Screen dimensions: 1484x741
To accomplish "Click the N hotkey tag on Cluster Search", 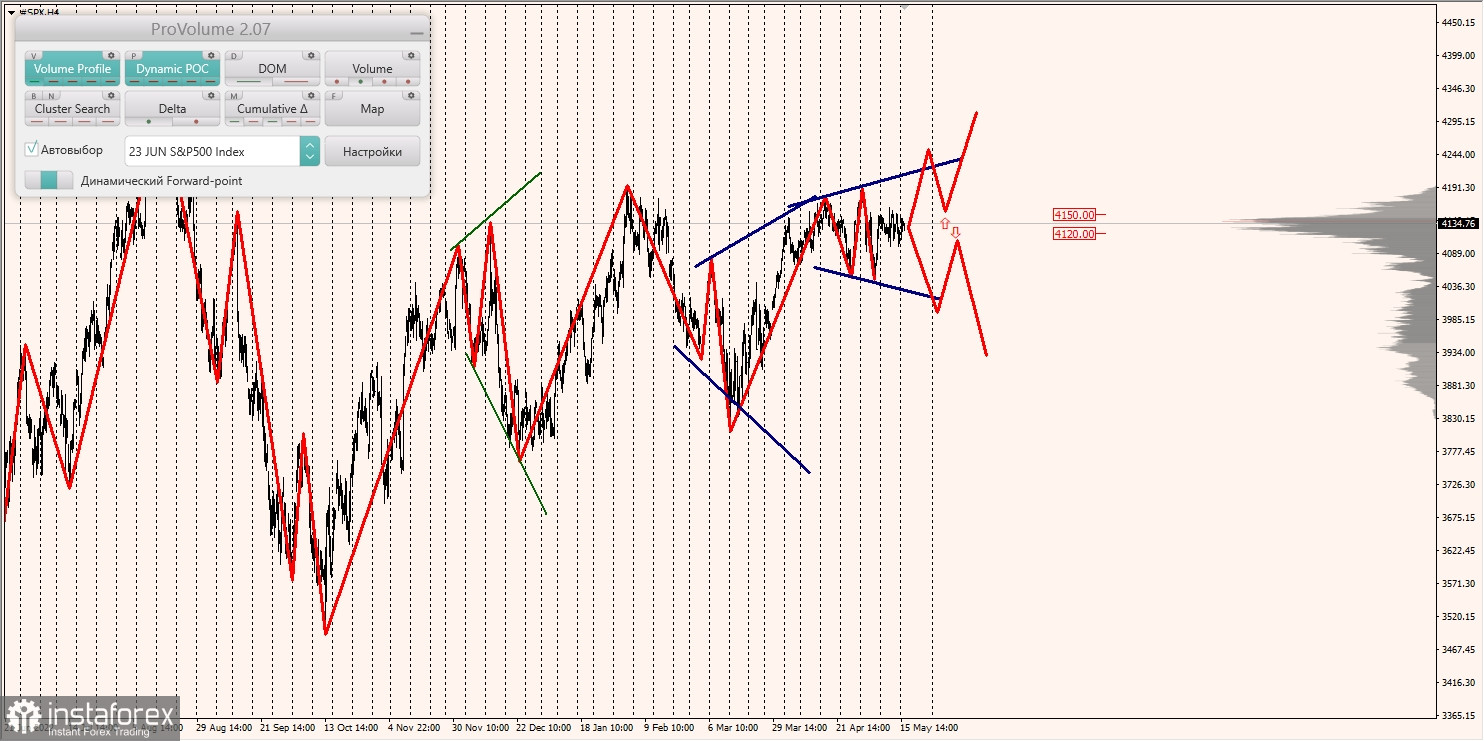I will click(50, 96).
